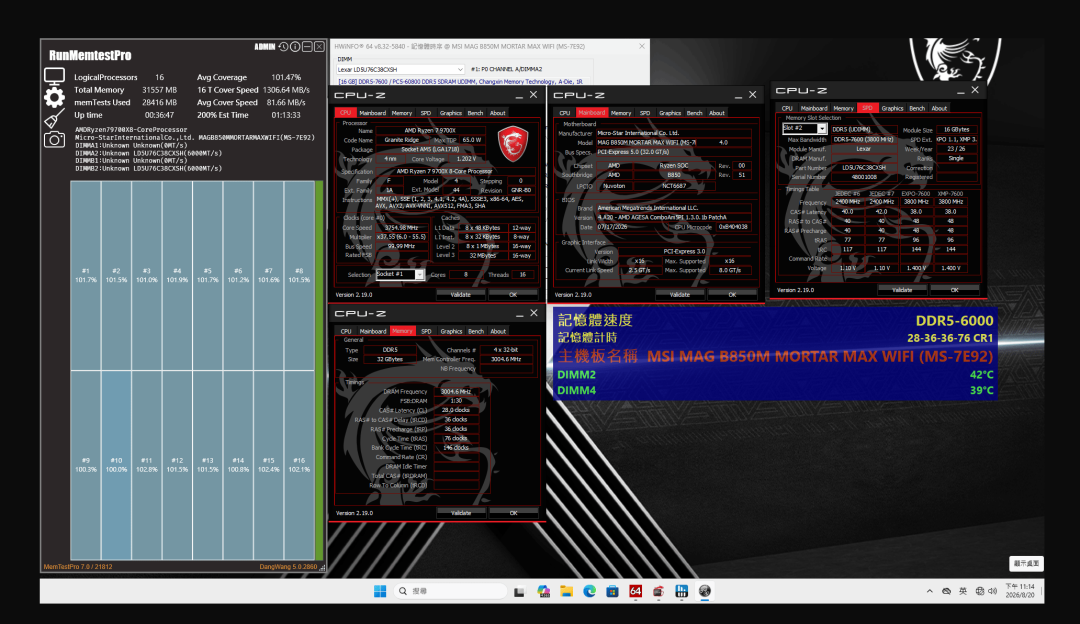Screen dimensions: 1080x624
Task: Show RunMemtestPro info icon
Action: point(295,47)
